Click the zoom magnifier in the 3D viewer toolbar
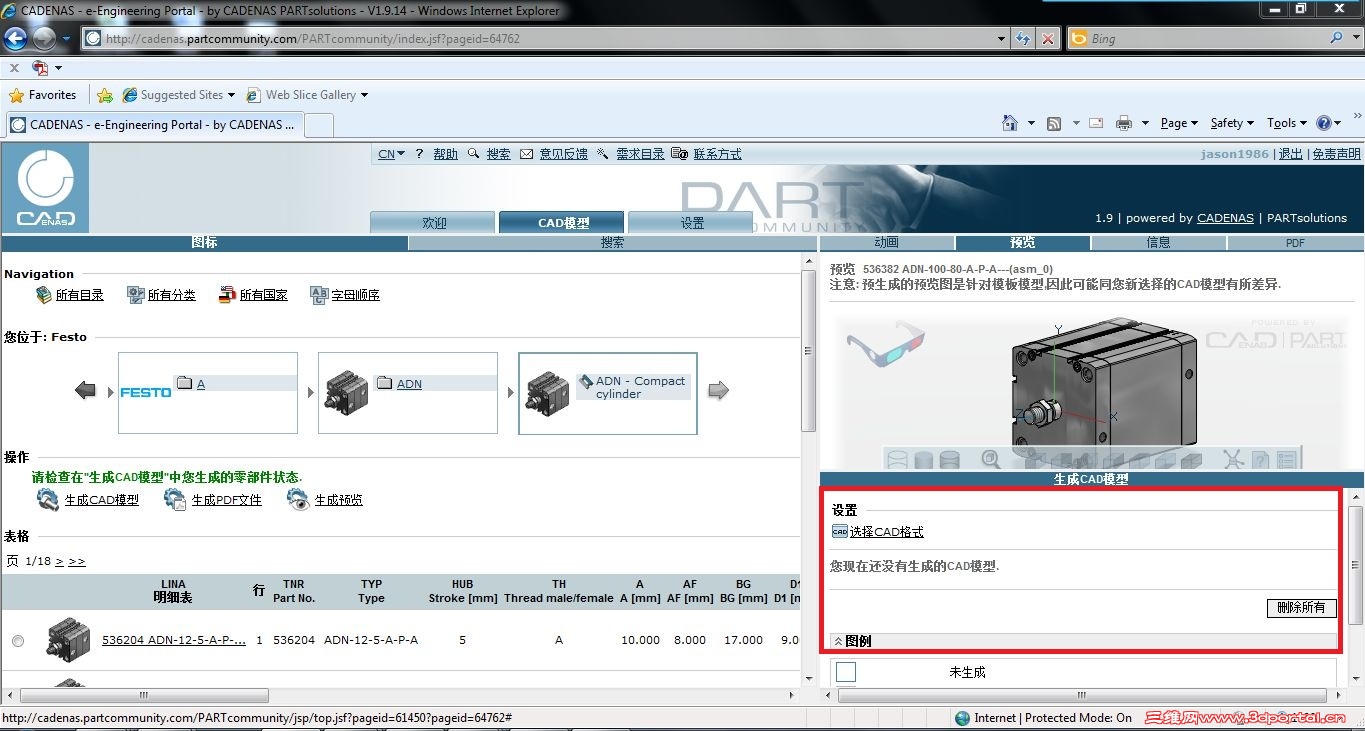 tap(991, 459)
